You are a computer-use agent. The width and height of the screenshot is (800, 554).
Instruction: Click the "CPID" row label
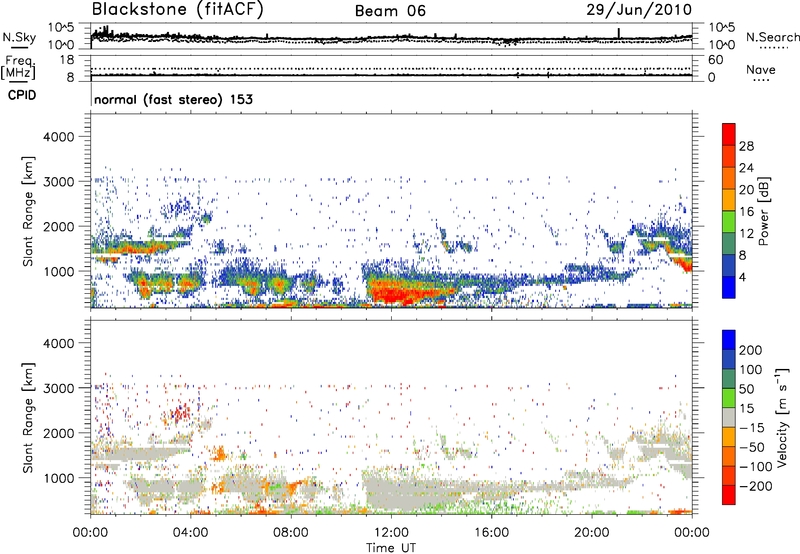point(22,95)
